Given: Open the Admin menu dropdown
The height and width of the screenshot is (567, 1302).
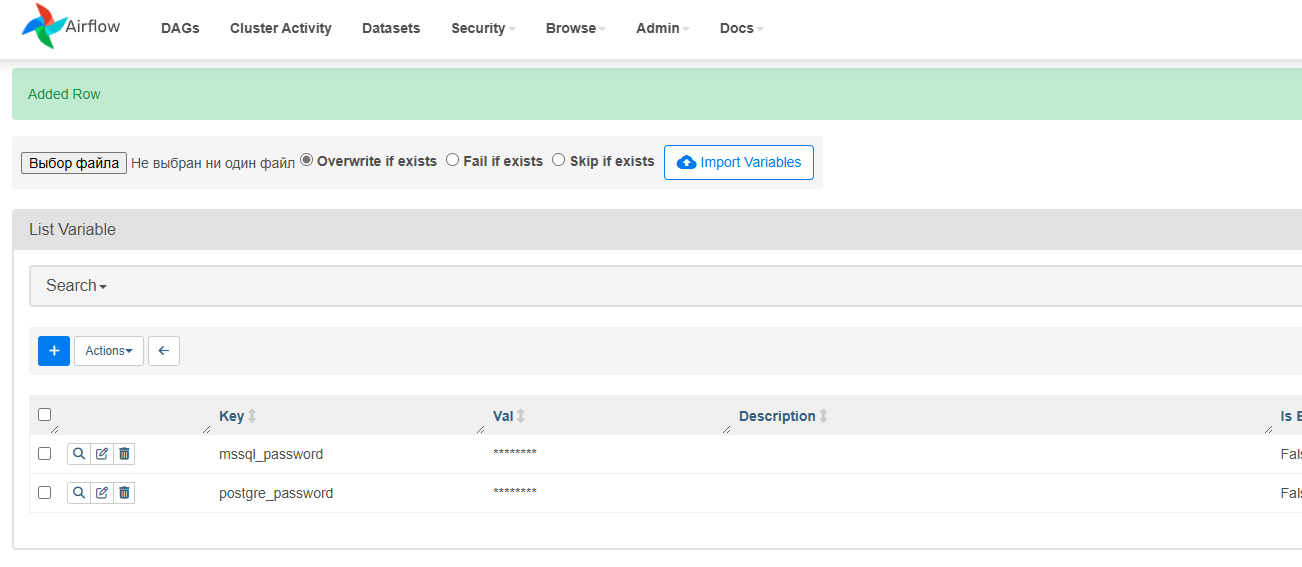Looking at the screenshot, I should 662,28.
